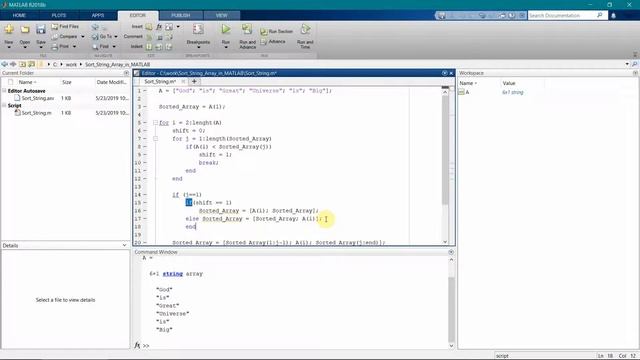640x360 pixels.
Task: Open the Compare dropdown arrow
Action: pos(83,37)
